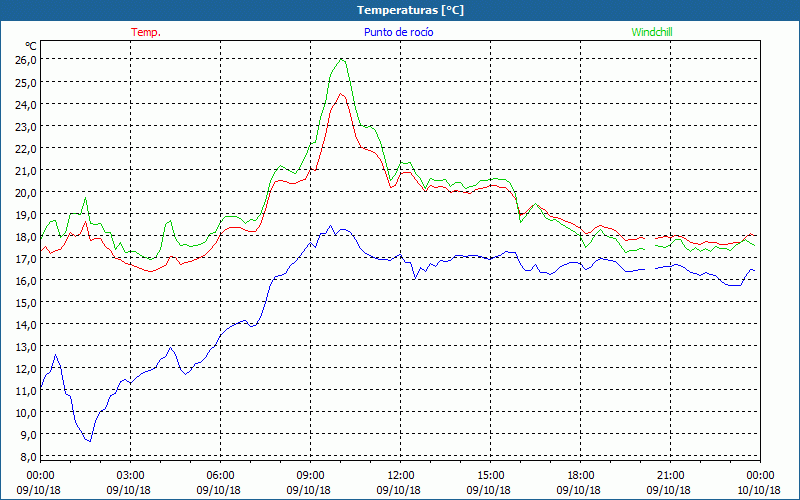
Task: Click the 11,0 y-axis value
Action: (26, 391)
